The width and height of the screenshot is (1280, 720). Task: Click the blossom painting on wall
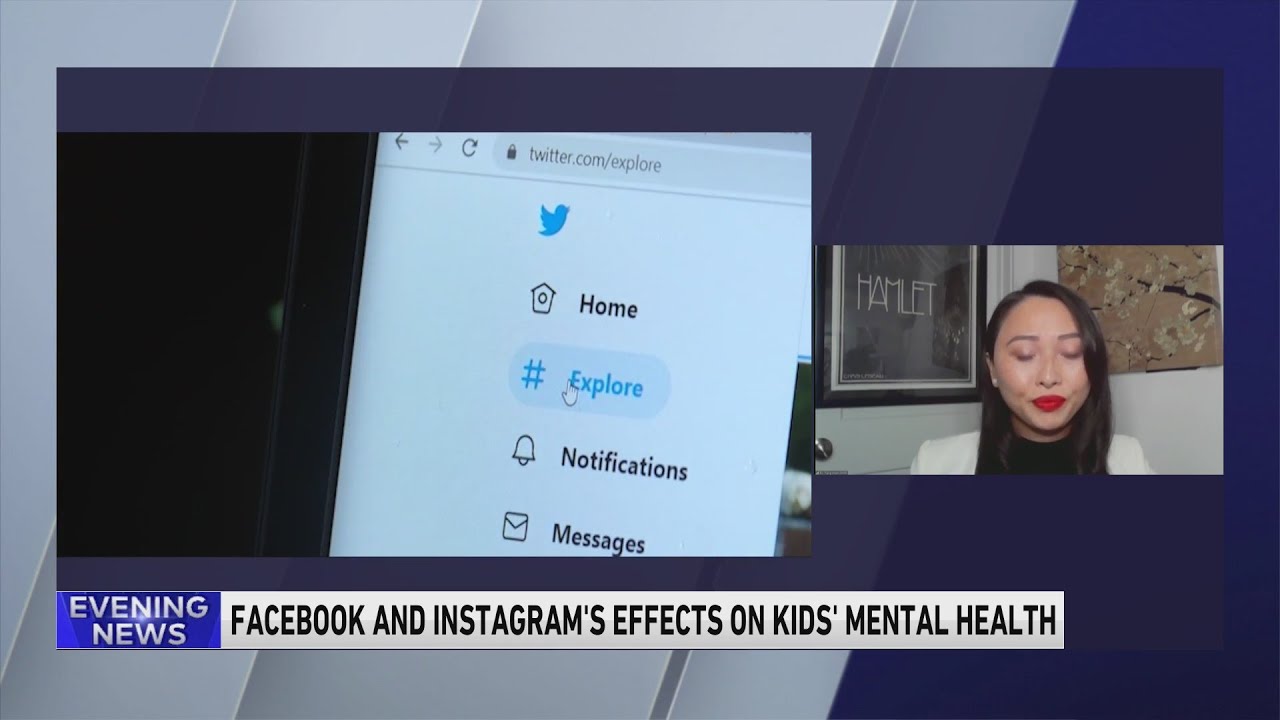click(1140, 307)
